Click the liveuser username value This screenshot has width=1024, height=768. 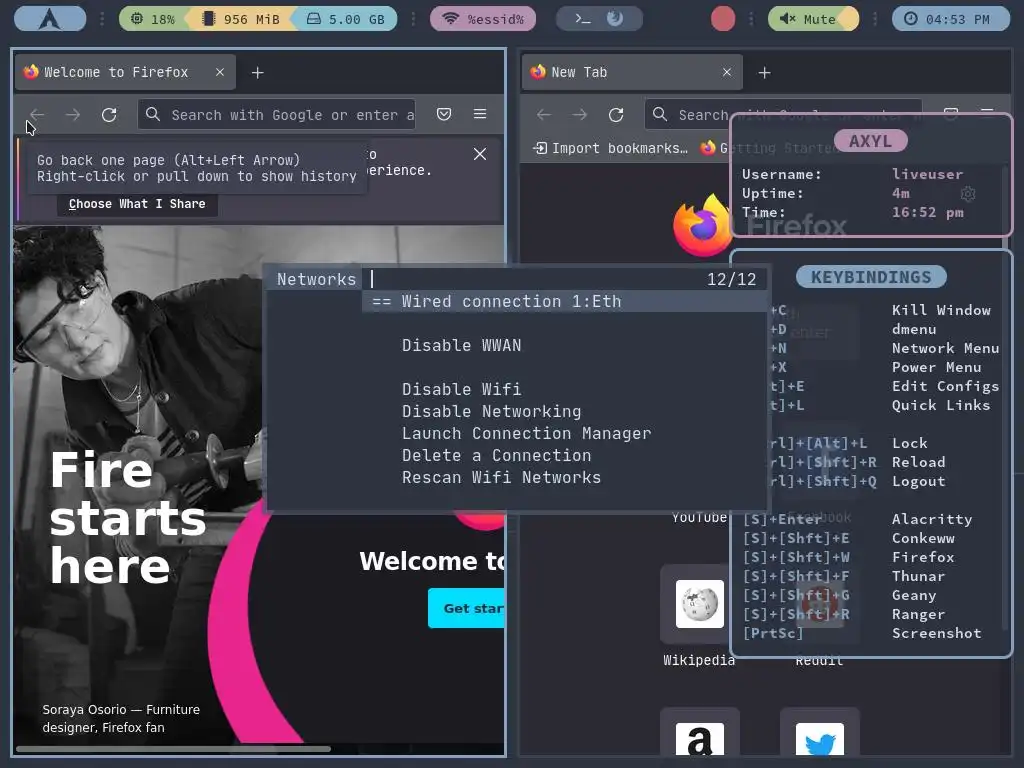click(927, 174)
